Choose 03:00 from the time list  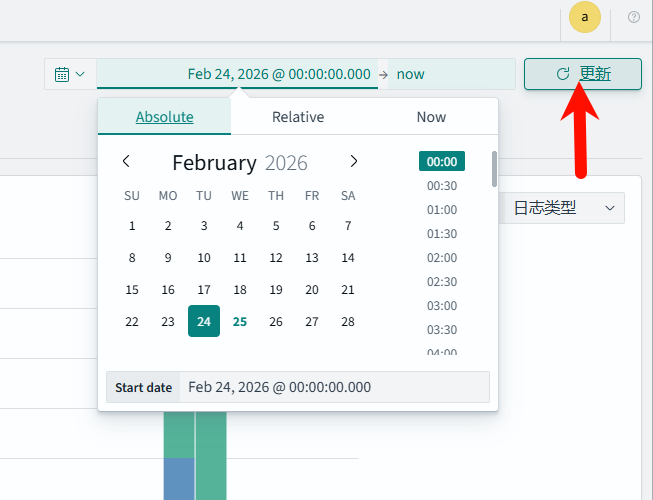[442, 305]
